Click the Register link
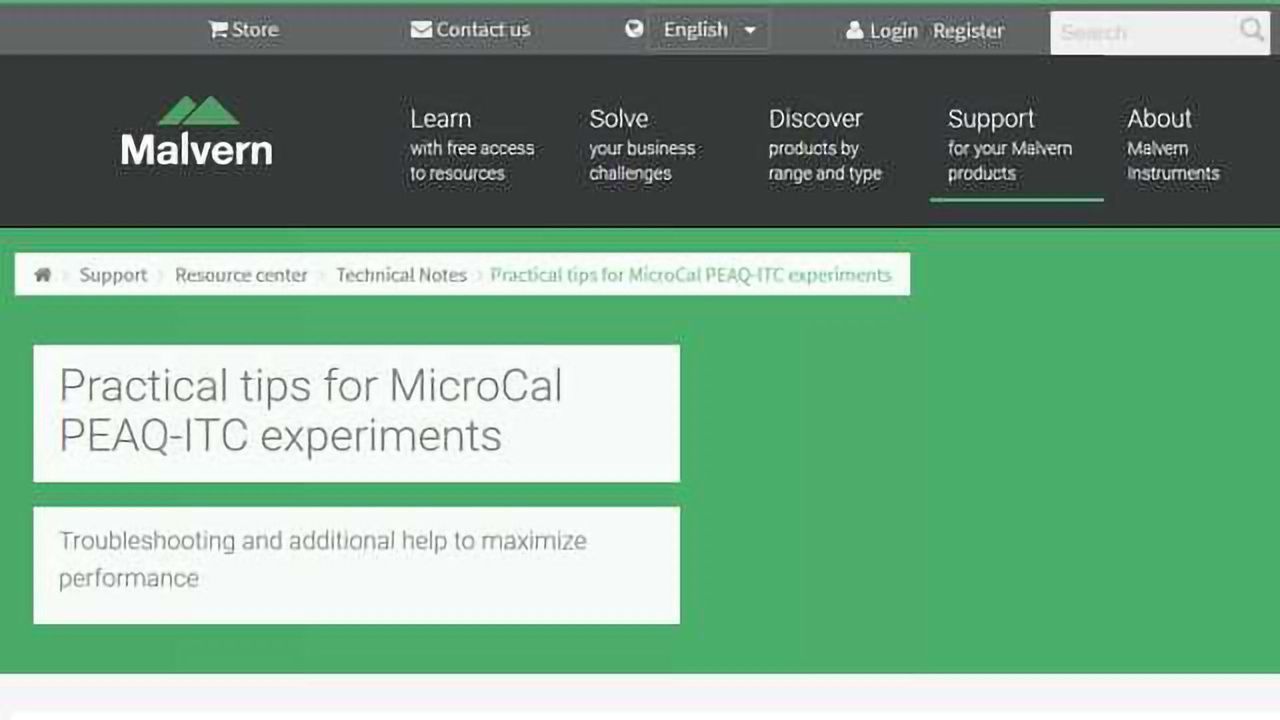The width and height of the screenshot is (1280, 720). click(x=968, y=31)
